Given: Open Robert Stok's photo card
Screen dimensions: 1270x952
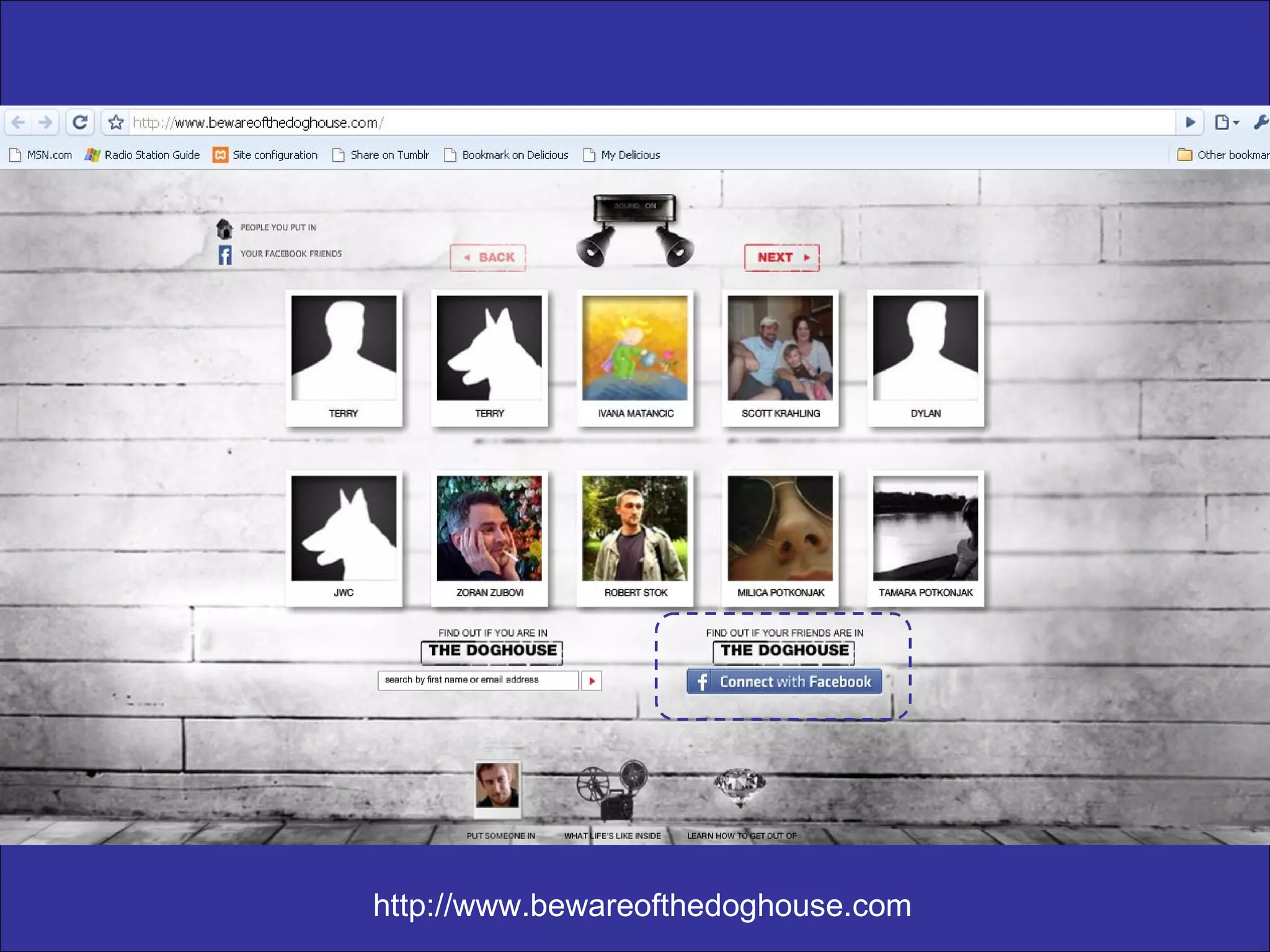Looking at the screenshot, I should click(x=635, y=538).
